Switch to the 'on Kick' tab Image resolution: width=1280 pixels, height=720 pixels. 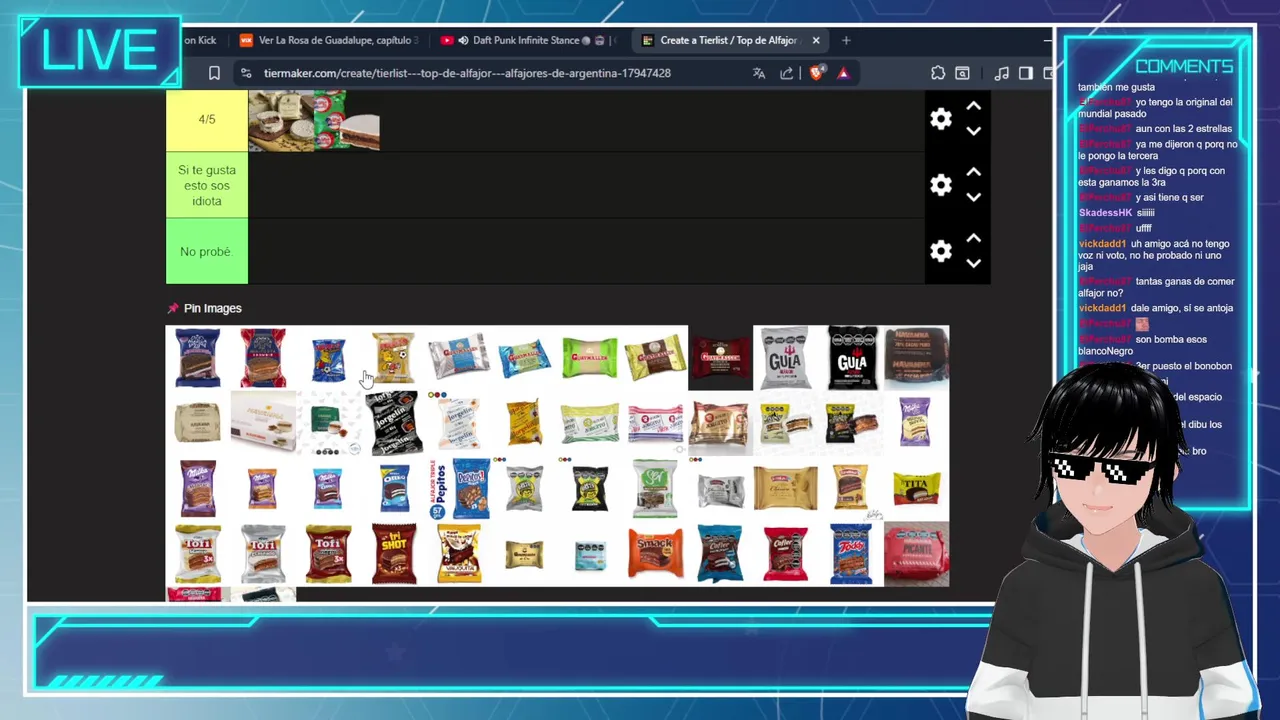(200, 40)
